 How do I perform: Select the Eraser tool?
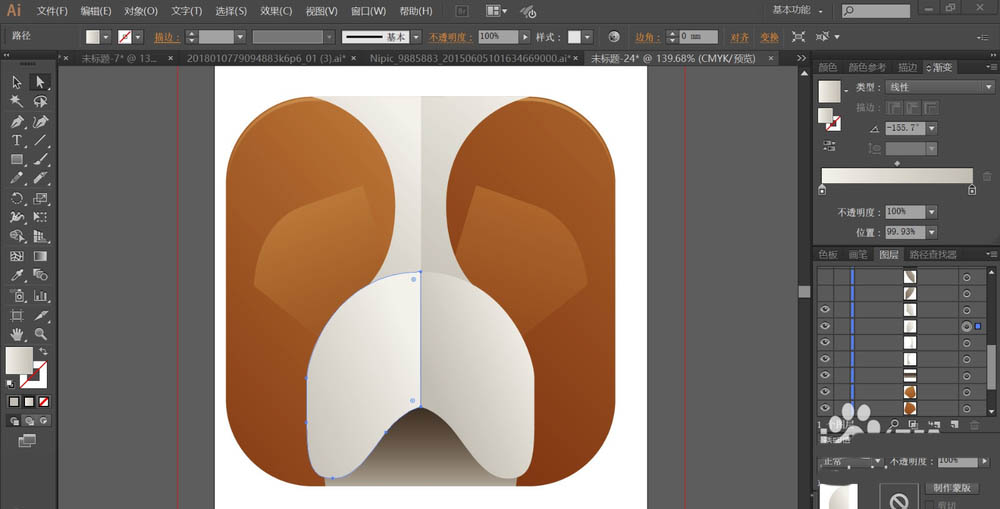pos(40,179)
